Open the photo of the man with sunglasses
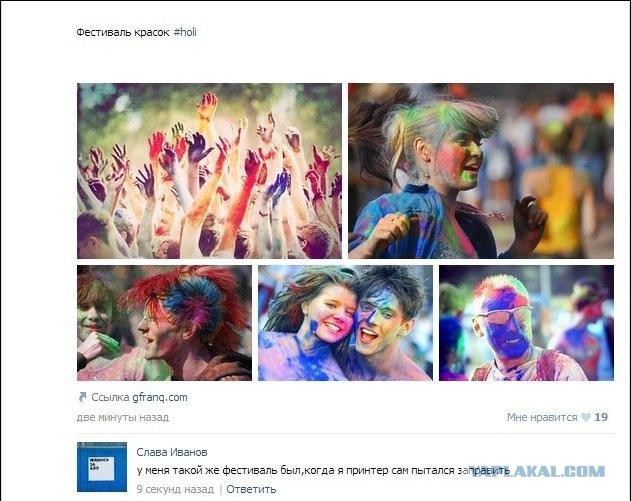 click(x=526, y=323)
